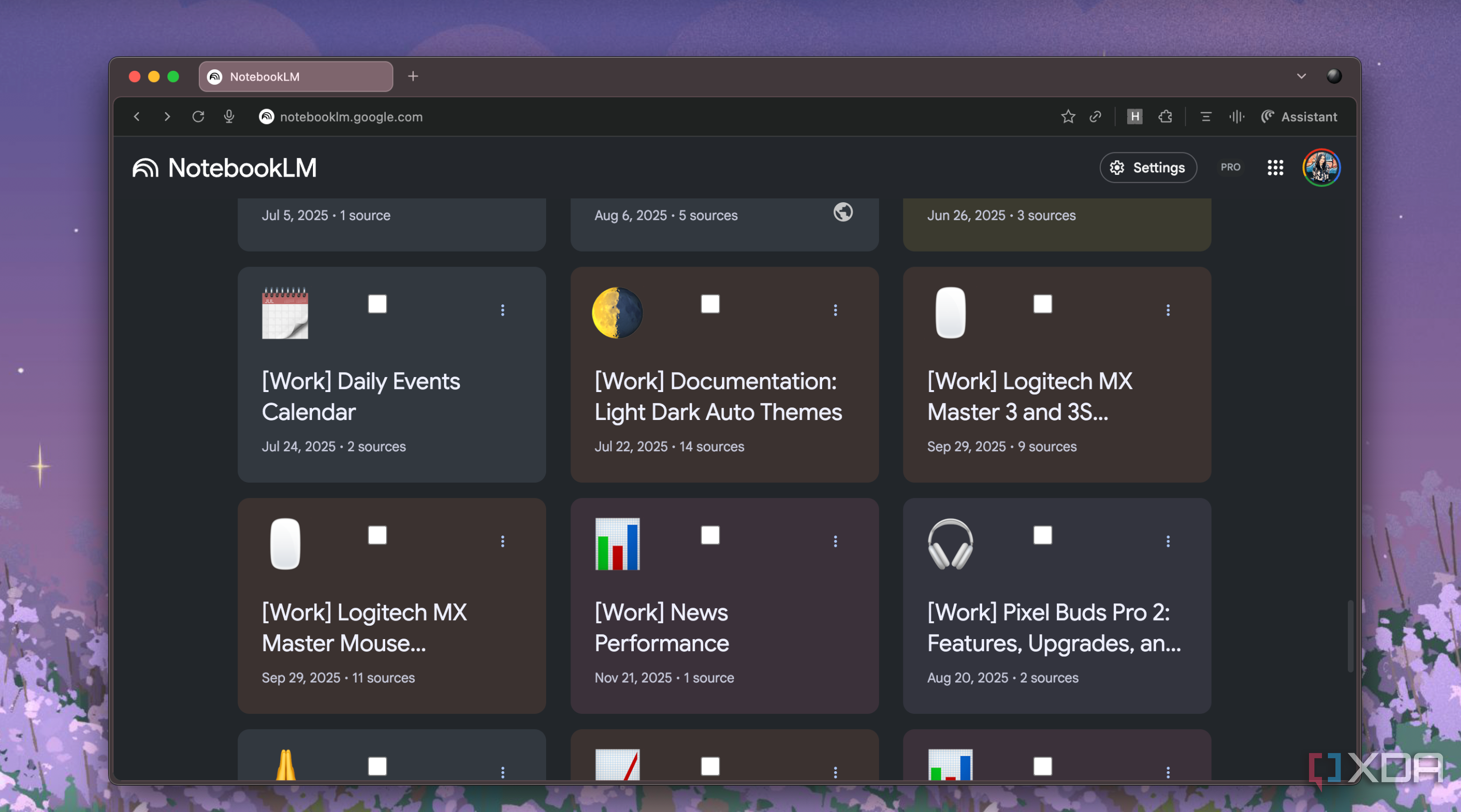Image resolution: width=1461 pixels, height=812 pixels.
Task: Click the copy link icon in toolbar
Action: [1095, 117]
